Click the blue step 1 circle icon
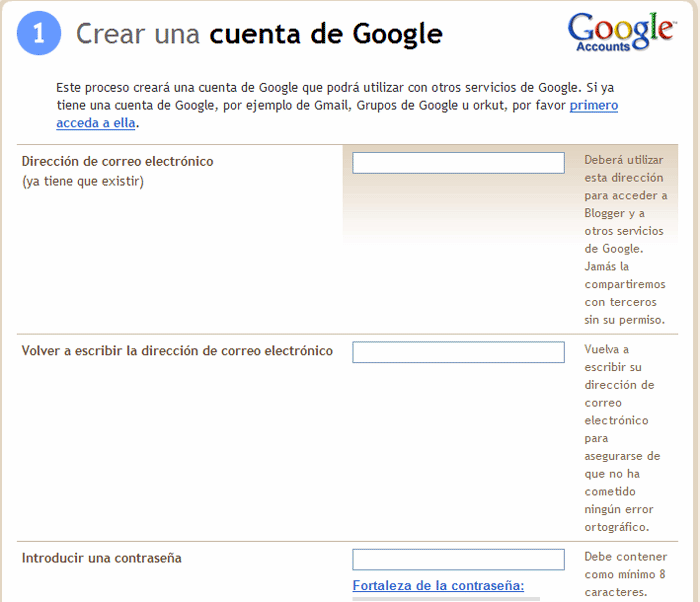This screenshot has width=700, height=602. 38,34
